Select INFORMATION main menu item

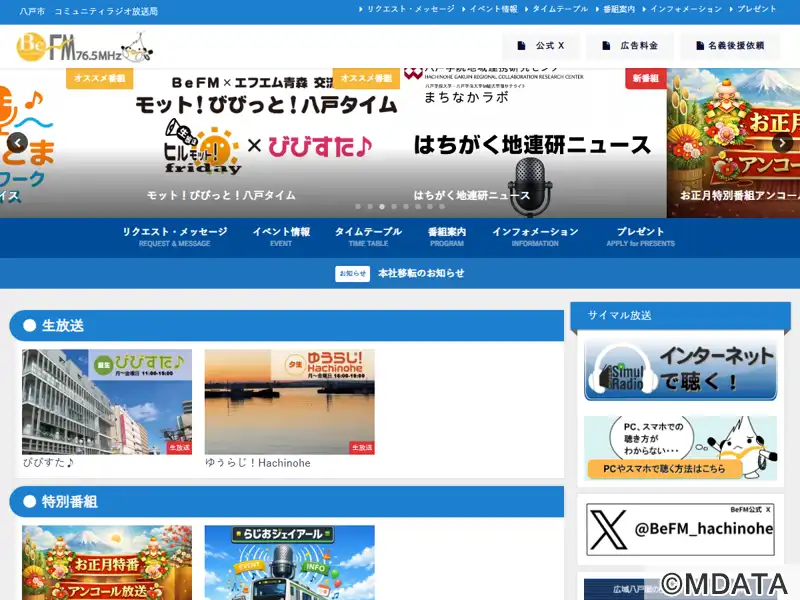tap(535, 237)
